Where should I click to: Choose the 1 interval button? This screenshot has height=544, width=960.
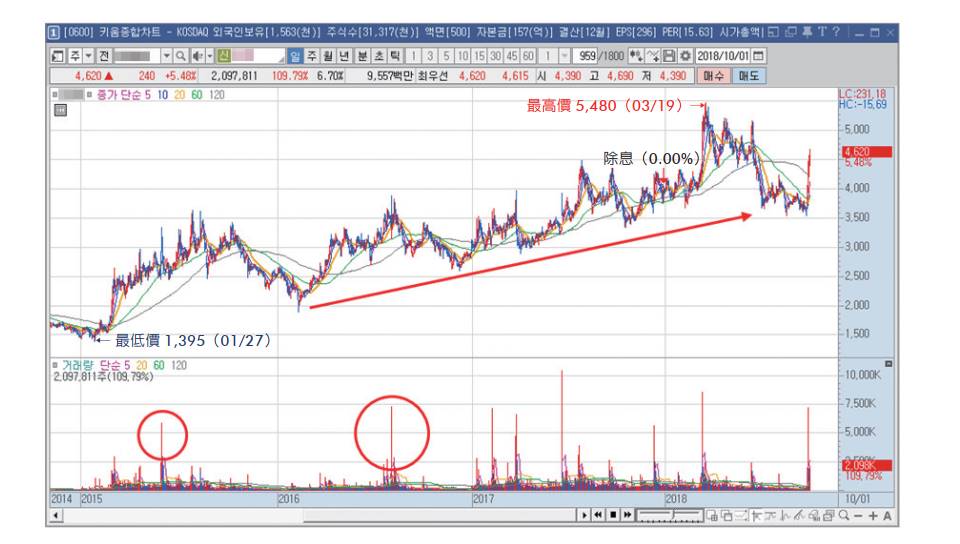coord(414,56)
